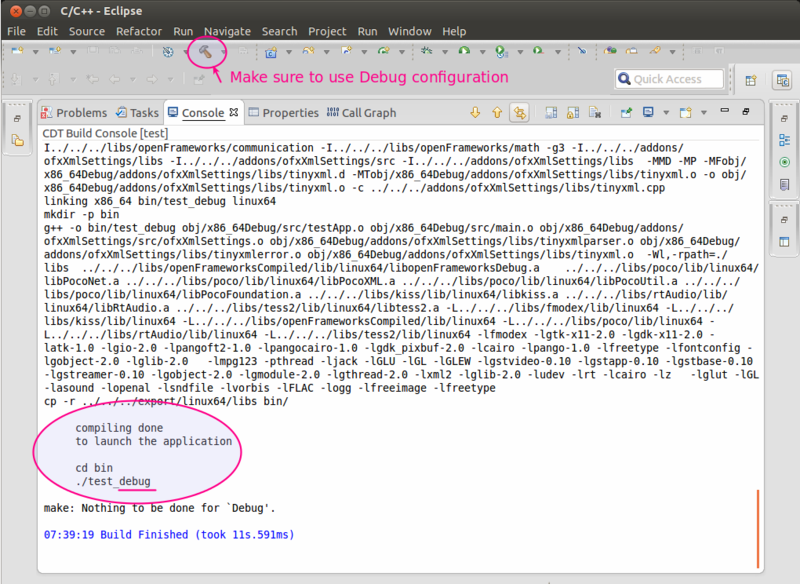Click the Quick Access search field
This screenshot has width=800, height=584.
click(669, 79)
